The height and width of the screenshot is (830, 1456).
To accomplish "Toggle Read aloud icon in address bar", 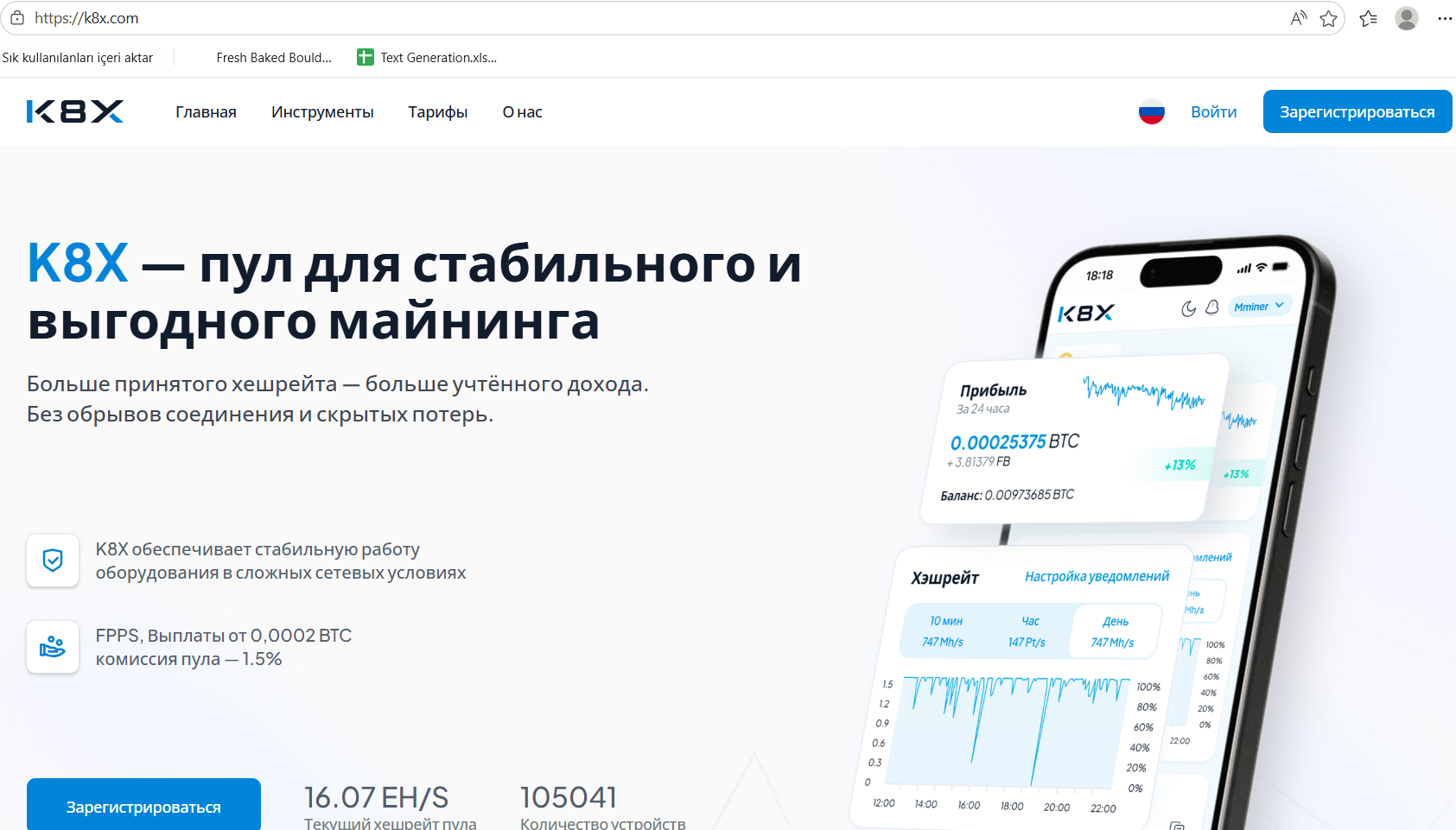I will 1298,18.
